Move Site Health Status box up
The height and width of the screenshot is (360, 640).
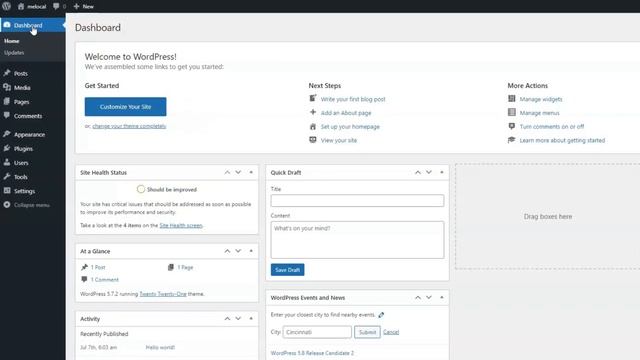pos(227,172)
